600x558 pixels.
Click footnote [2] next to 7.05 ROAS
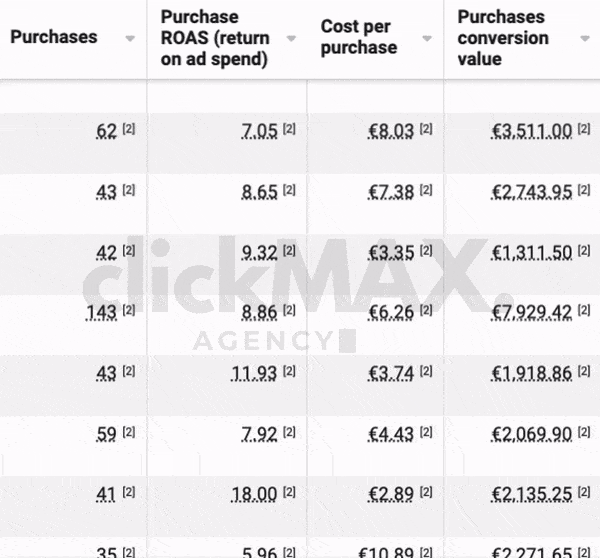(289, 130)
